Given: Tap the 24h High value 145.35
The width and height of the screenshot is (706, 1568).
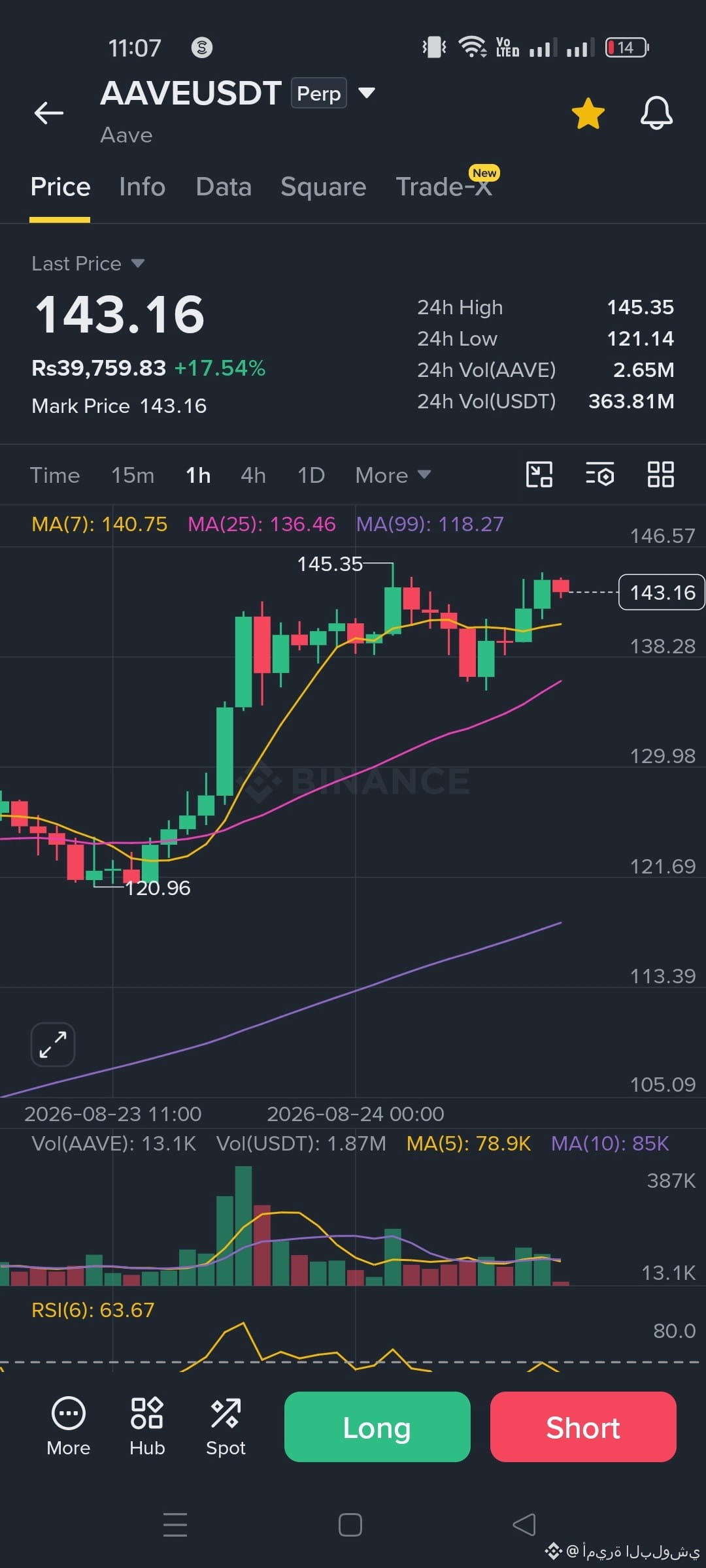Looking at the screenshot, I should pos(641,307).
